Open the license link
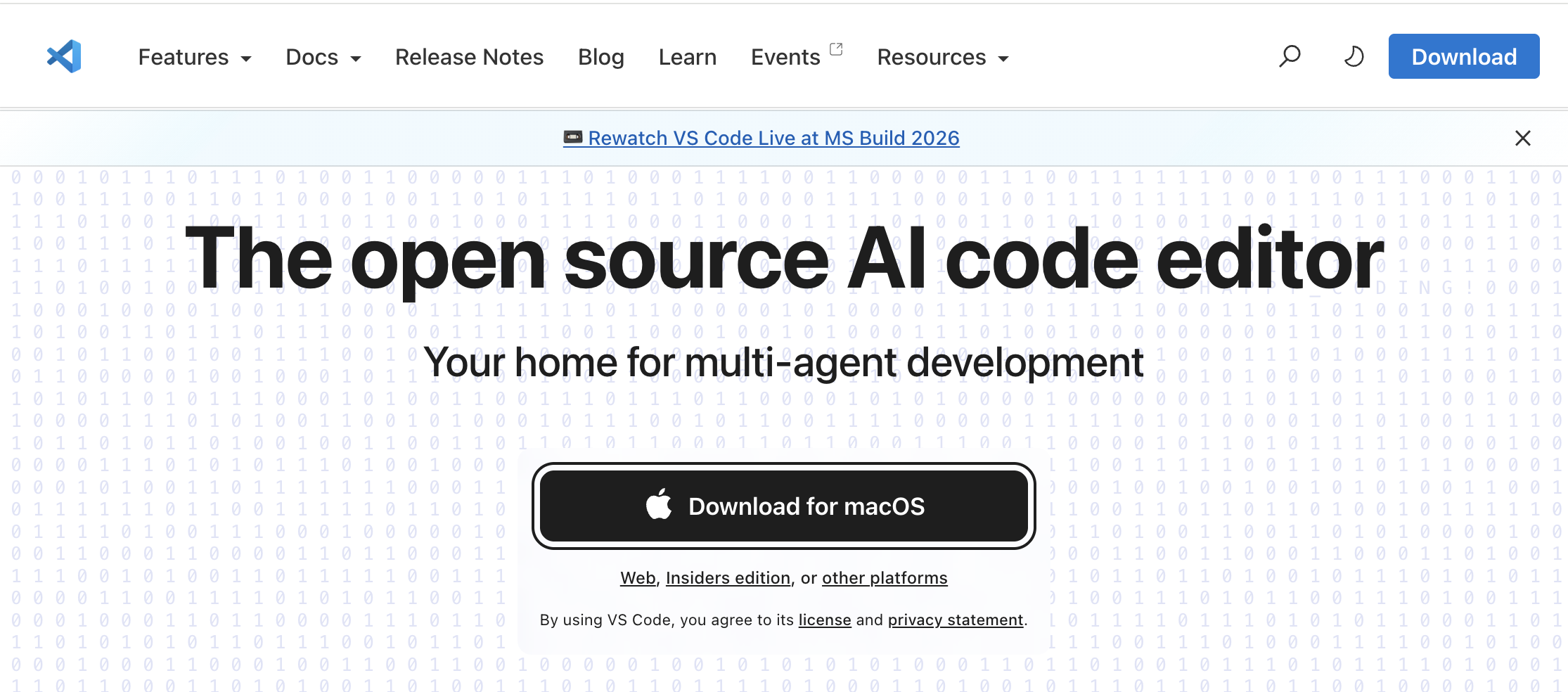1568x692 pixels. [x=825, y=620]
